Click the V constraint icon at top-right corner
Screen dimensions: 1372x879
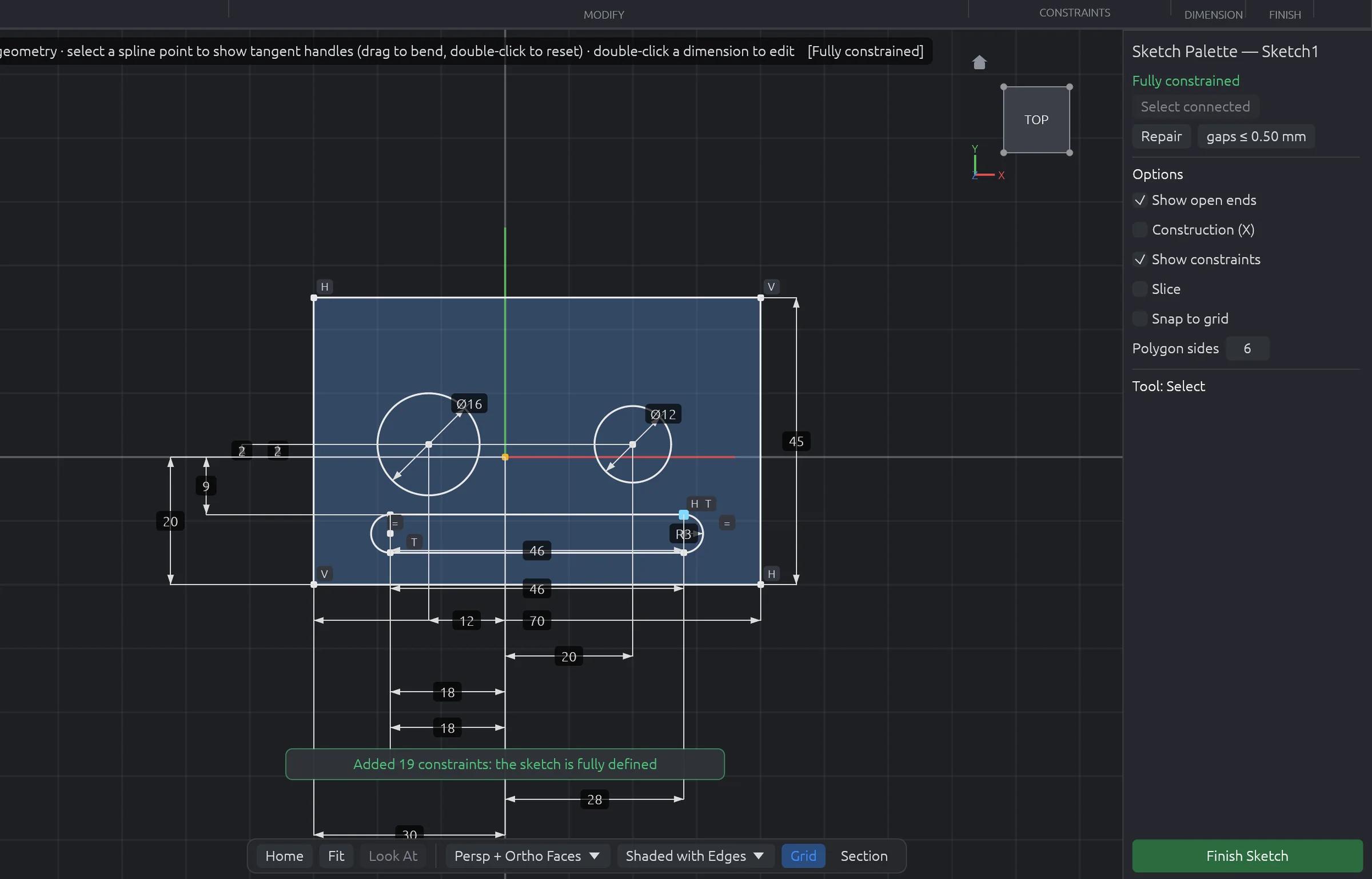pyautogui.click(x=771, y=286)
